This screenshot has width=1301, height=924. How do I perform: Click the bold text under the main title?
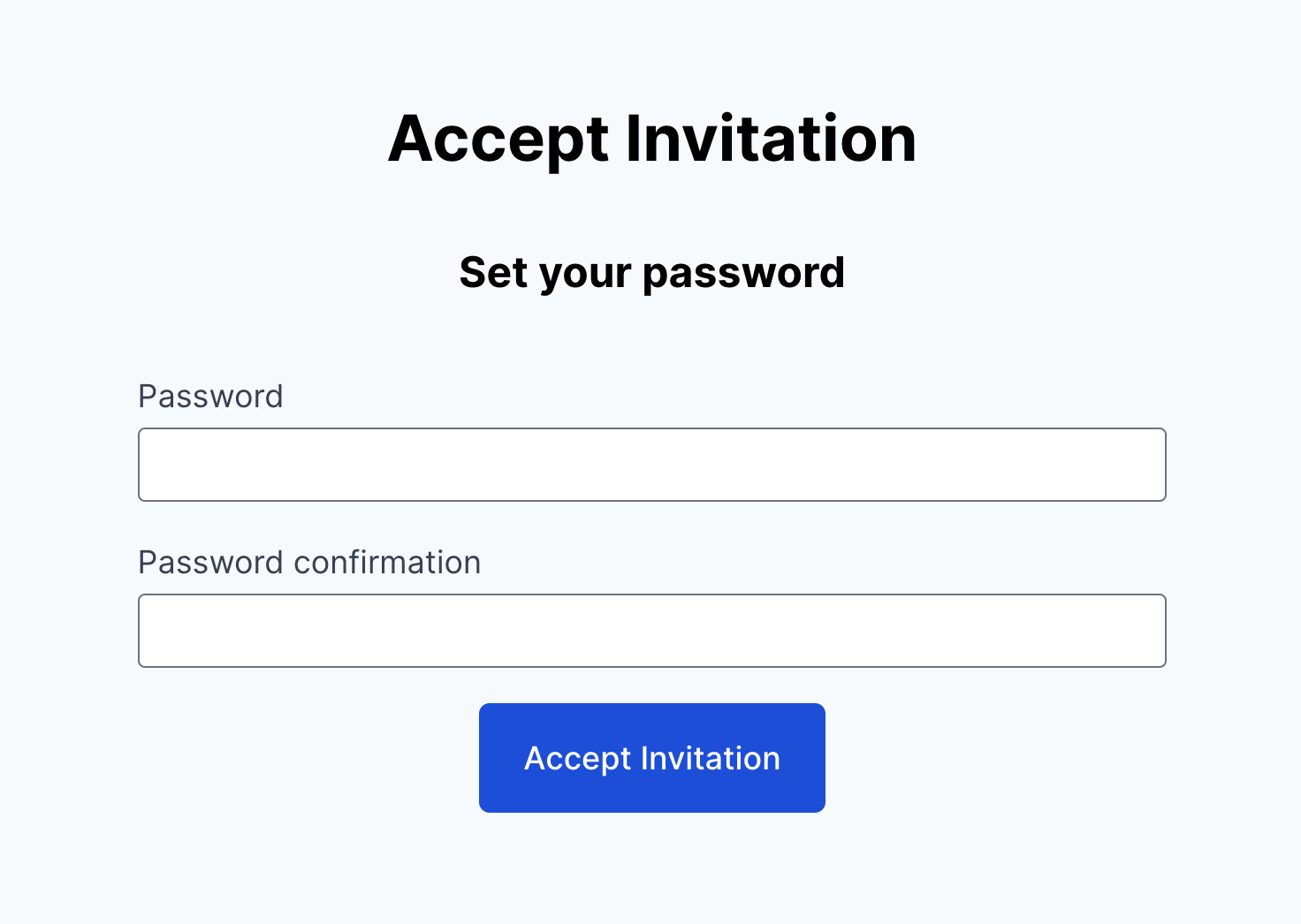click(x=651, y=272)
